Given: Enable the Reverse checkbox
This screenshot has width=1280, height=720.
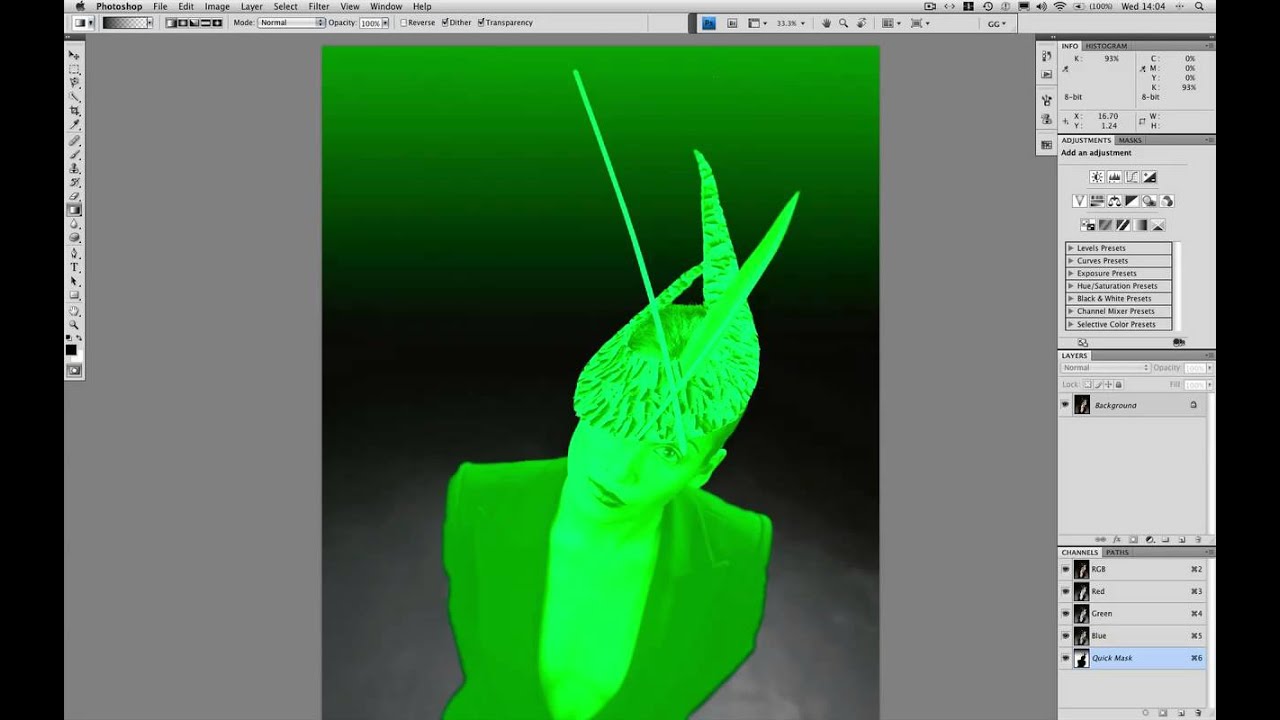Looking at the screenshot, I should pyautogui.click(x=404, y=22).
